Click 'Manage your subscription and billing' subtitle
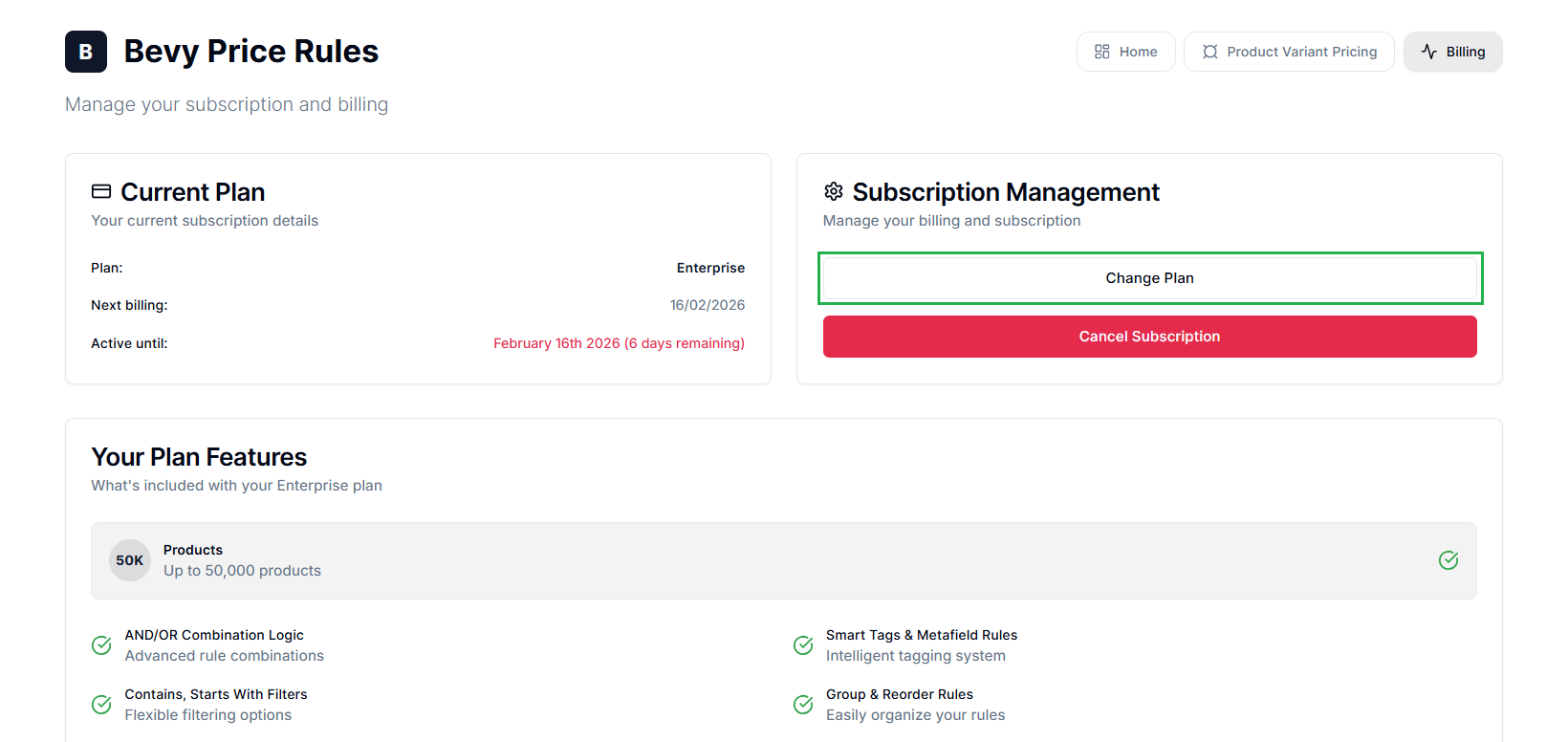The width and height of the screenshot is (1568, 742). tap(227, 104)
